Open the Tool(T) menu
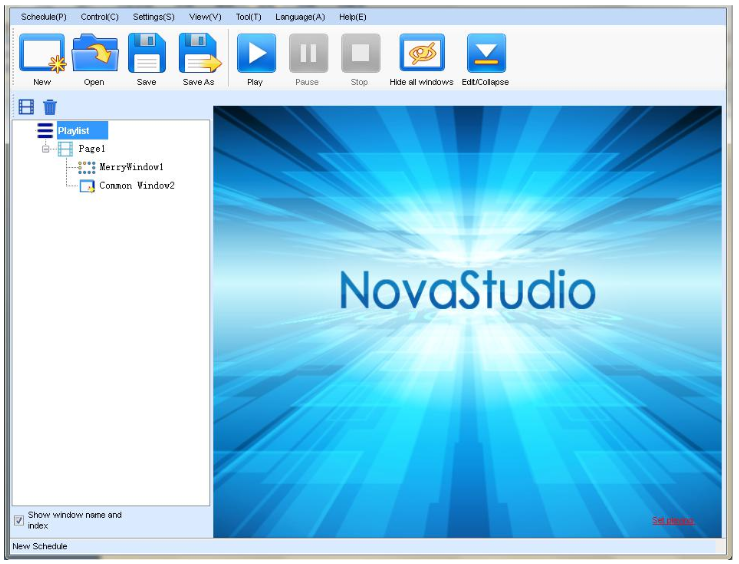 point(248,17)
